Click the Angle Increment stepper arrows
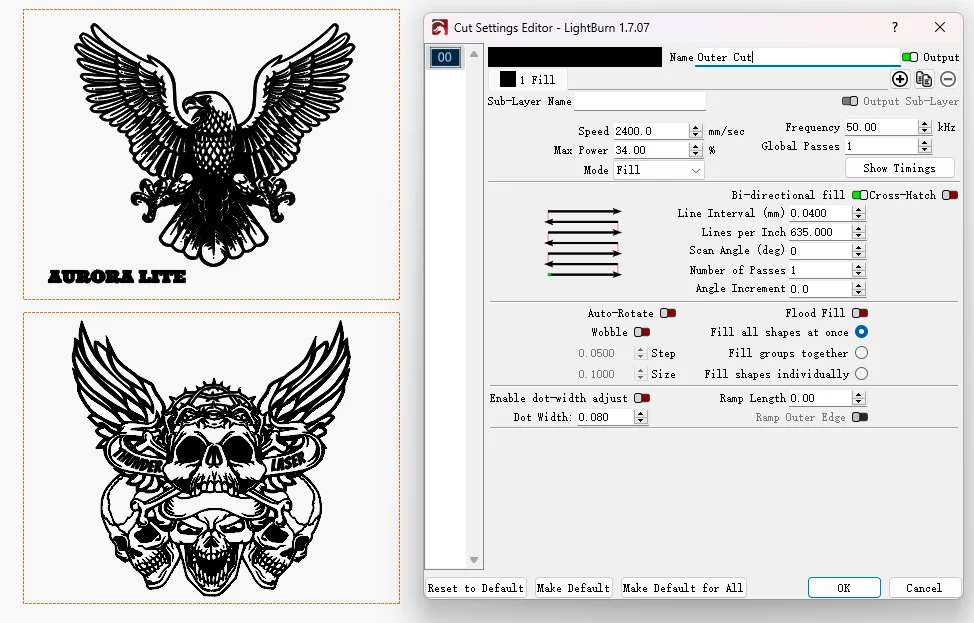The height and width of the screenshot is (623, 974). coord(858,289)
